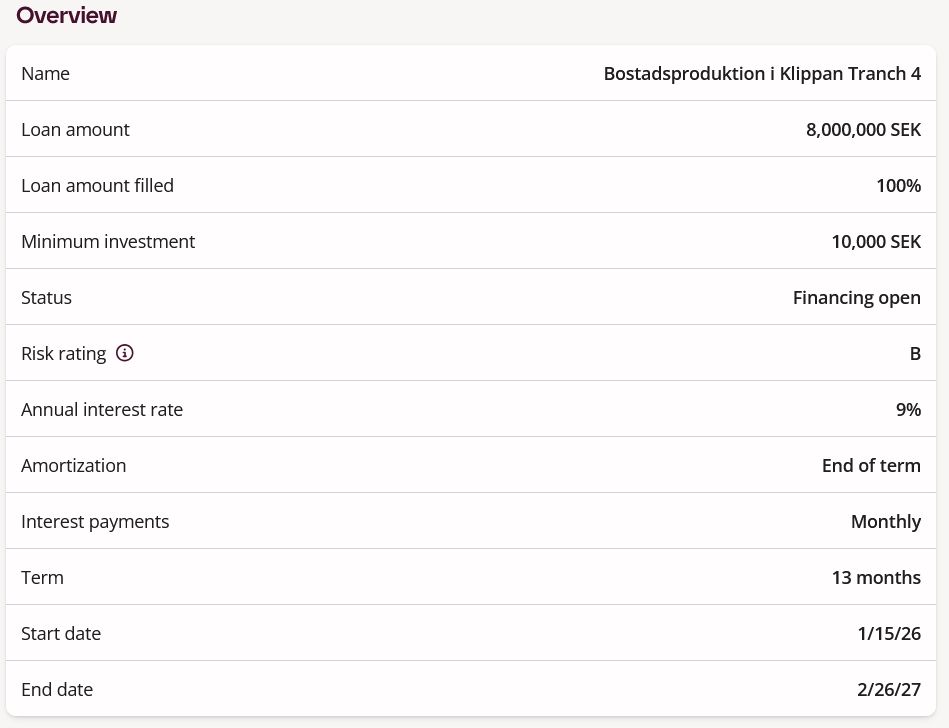The width and height of the screenshot is (949, 728).
Task: Click the Overview heading
Action: coord(67,16)
